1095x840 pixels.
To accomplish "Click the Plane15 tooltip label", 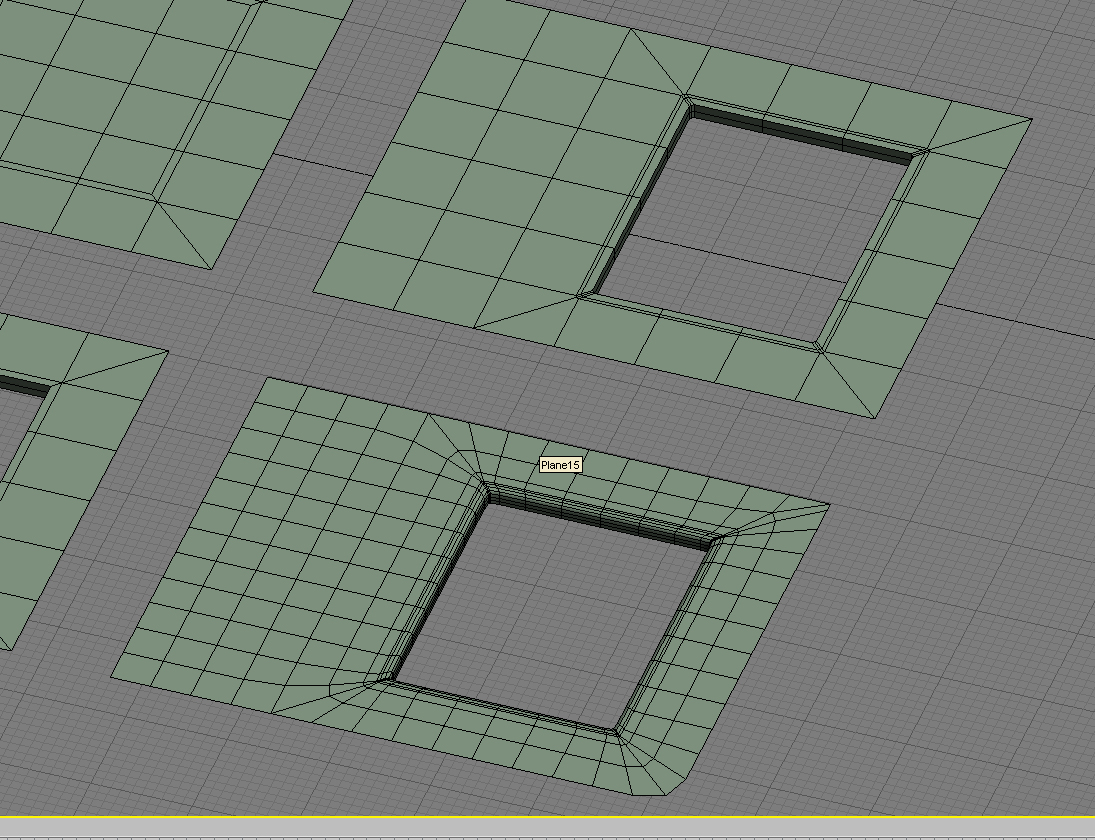I will click(x=561, y=465).
